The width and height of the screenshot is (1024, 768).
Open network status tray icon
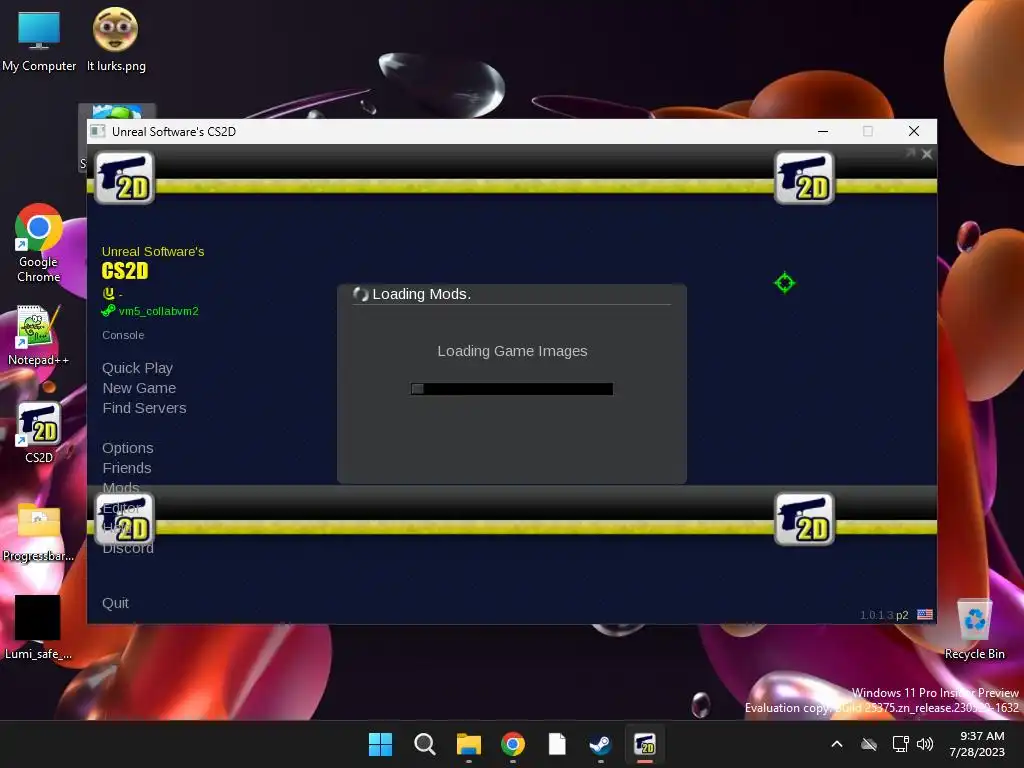click(901, 744)
